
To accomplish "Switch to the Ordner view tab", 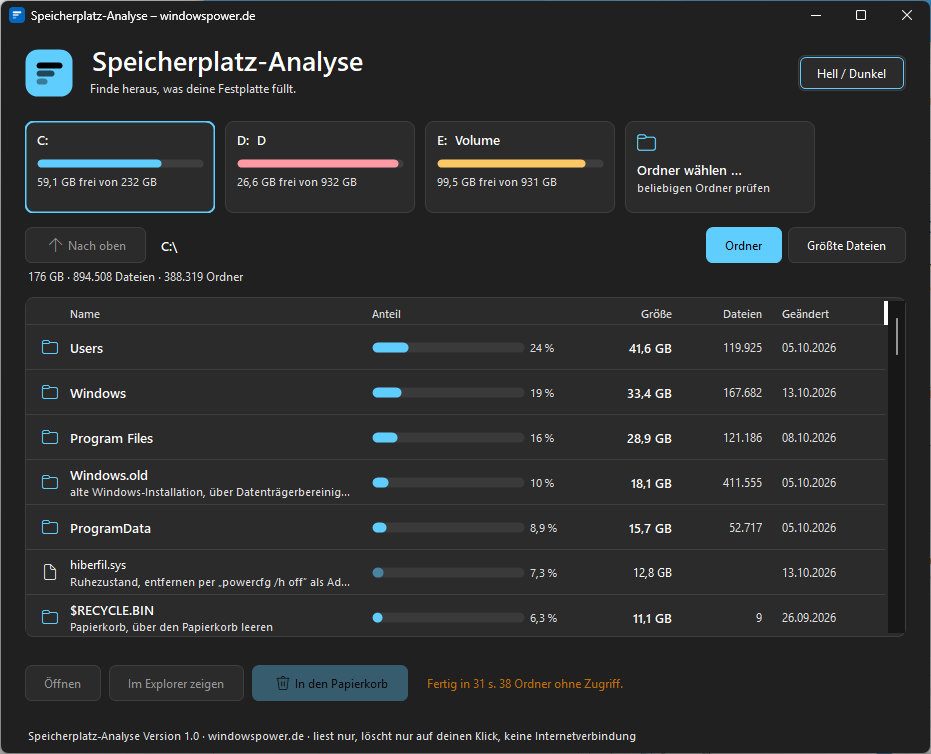I will pos(743,245).
